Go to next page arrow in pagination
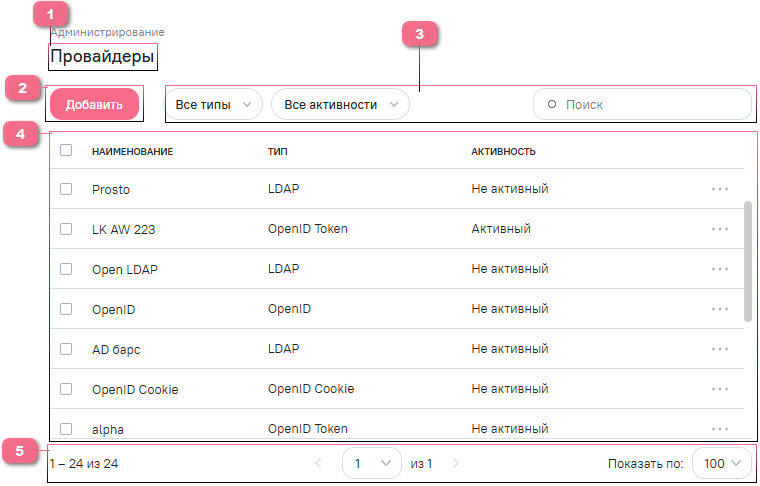Viewport: 760px width, 486px height. (x=456, y=464)
